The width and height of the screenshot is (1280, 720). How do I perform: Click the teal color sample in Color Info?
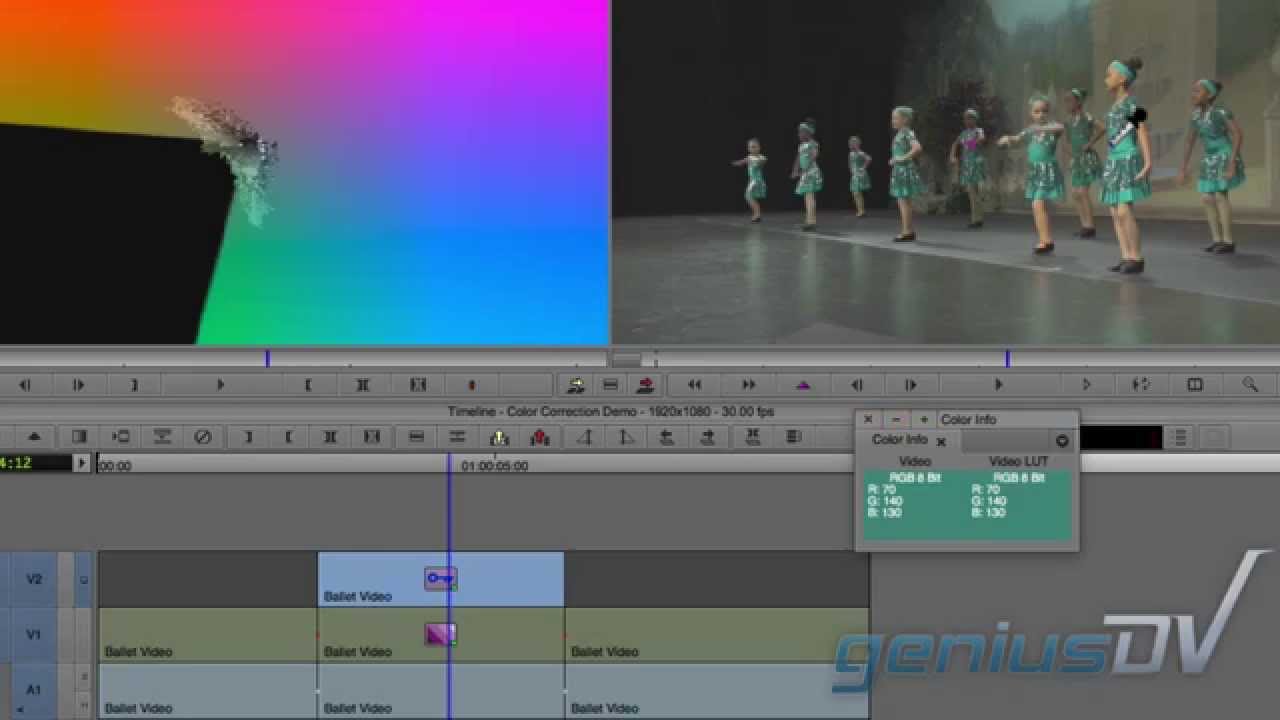click(967, 505)
